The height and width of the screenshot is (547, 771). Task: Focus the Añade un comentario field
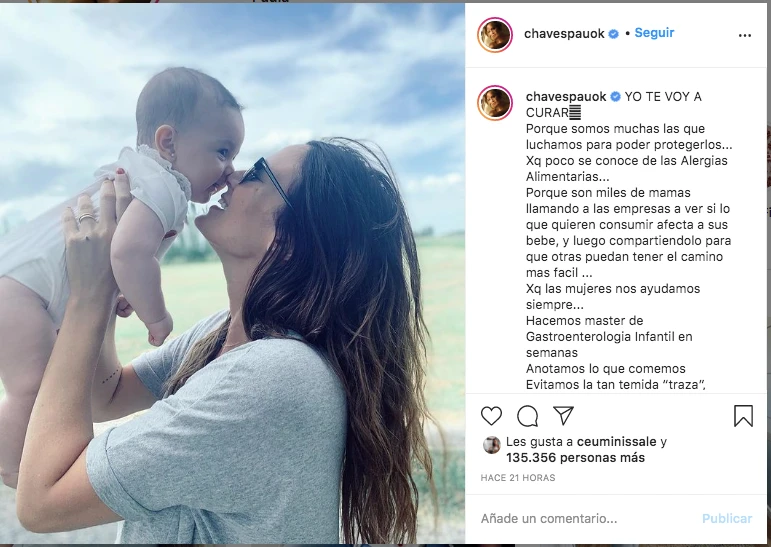pyautogui.click(x=585, y=518)
